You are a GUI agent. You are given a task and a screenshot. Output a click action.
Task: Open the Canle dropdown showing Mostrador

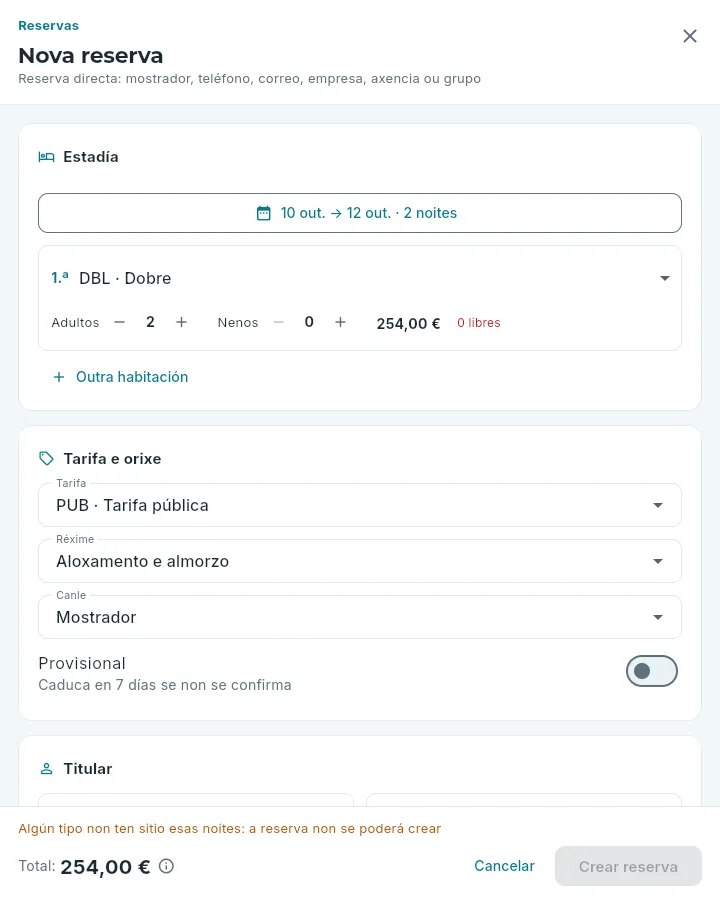360,617
